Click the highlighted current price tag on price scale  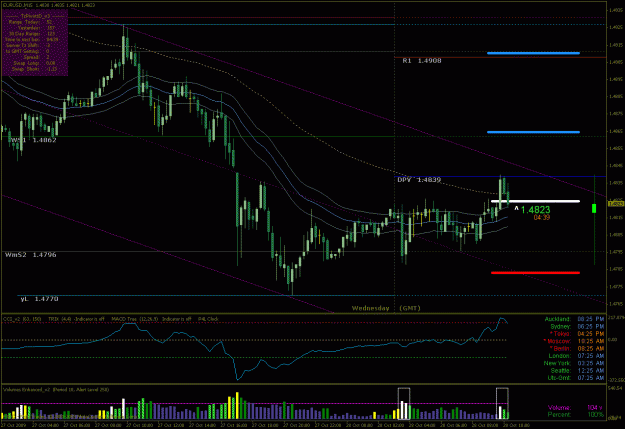pyautogui.click(x=616, y=204)
